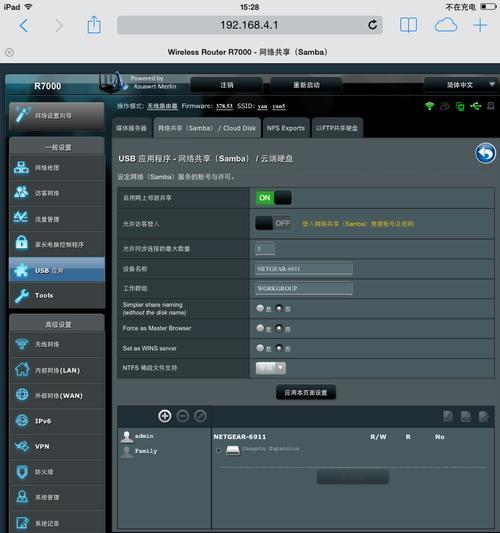Screen dimensions: 500x533
Task: Click 注销 logout button
Action: pyautogui.click(x=227, y=85)
